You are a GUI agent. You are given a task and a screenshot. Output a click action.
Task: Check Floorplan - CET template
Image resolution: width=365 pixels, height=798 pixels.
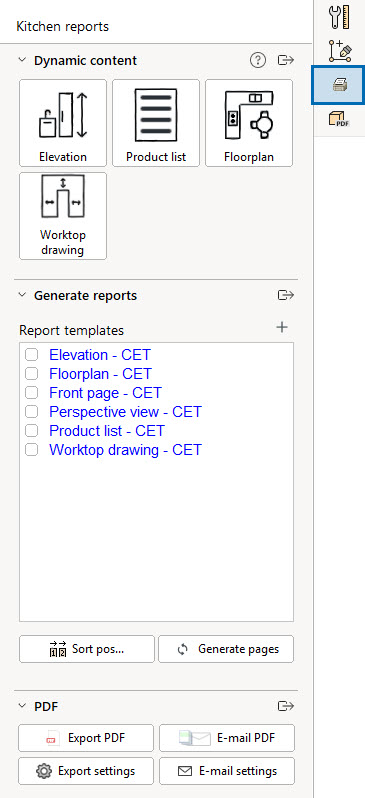tap(32, 374)
